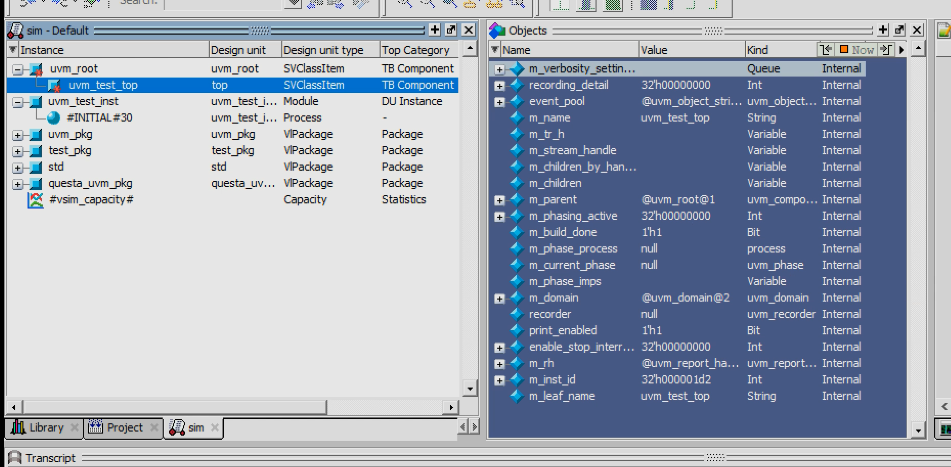This screenshot has height=467, width=951.
Task: Sort by Design unit type column
Action: 330,50
